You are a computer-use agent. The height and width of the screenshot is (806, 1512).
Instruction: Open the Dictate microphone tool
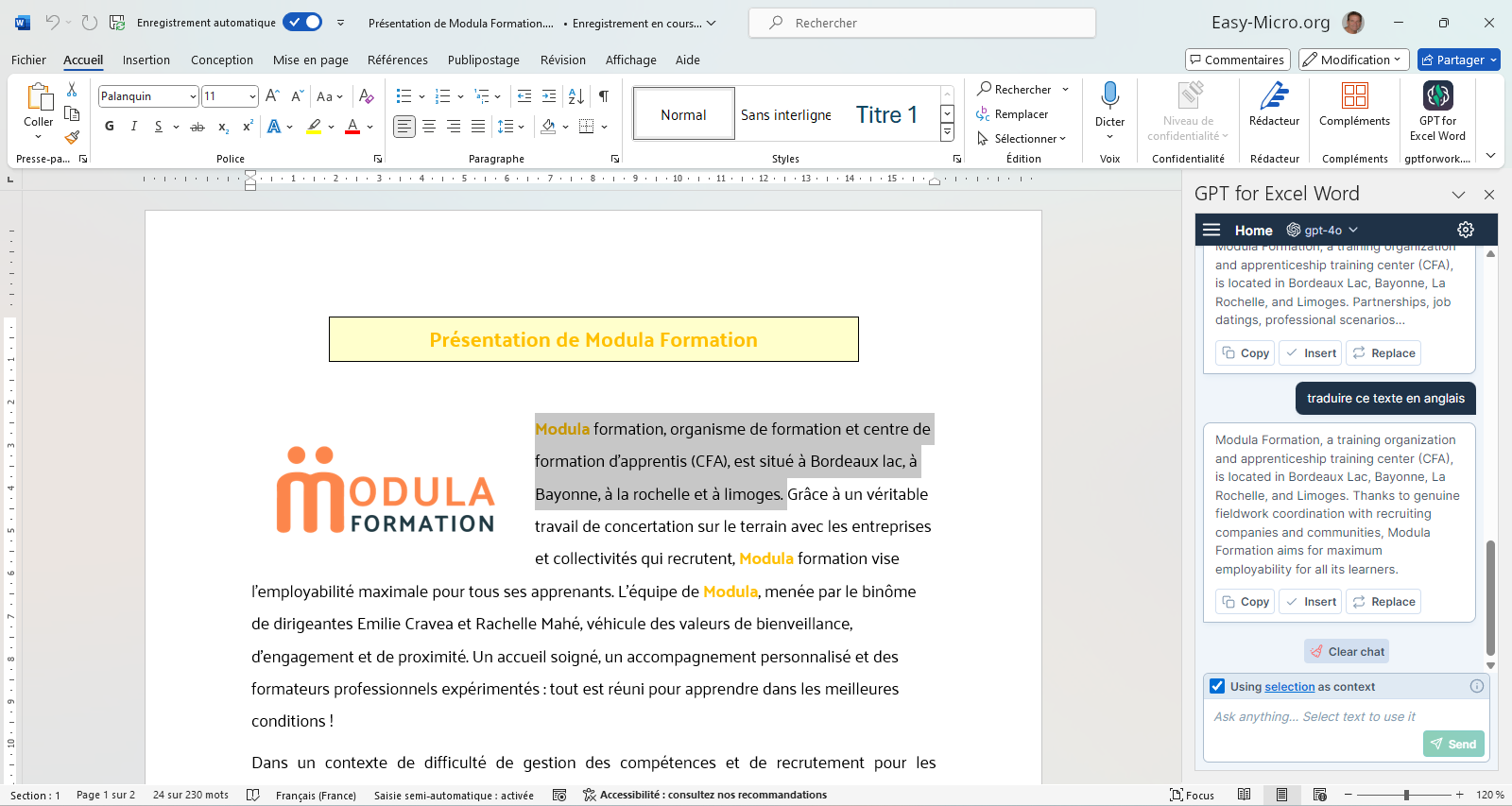(1109, 95)
